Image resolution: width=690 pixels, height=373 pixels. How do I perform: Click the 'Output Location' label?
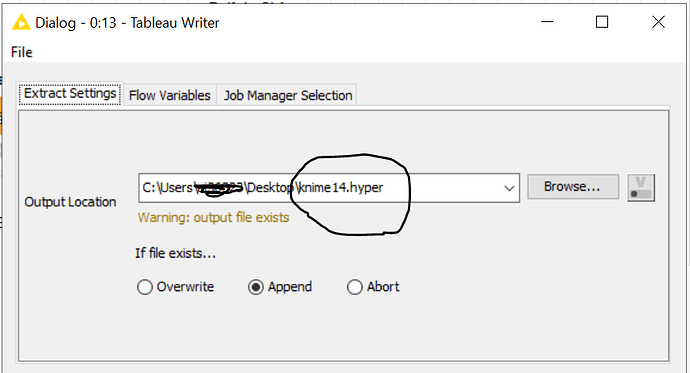[70, 202]
